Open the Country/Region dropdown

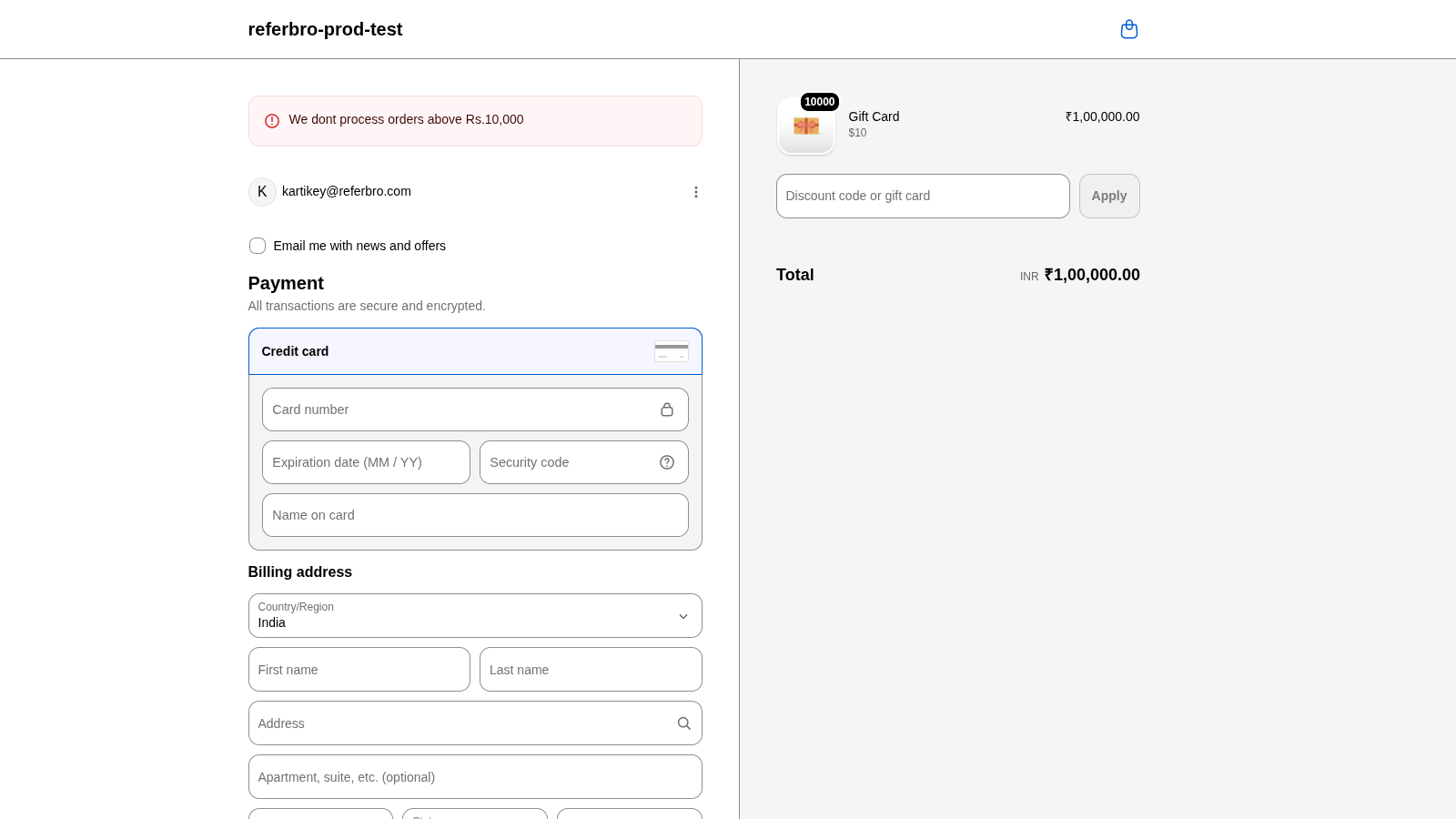point(475,616)
